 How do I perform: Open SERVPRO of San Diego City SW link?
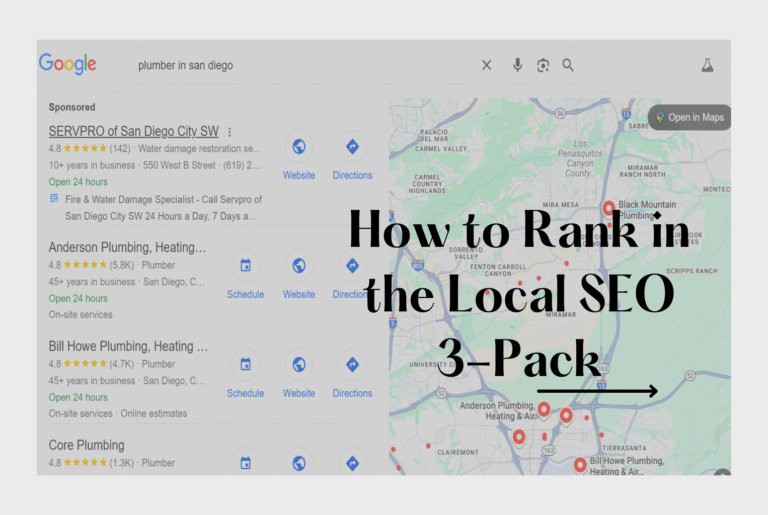[133, 131]
